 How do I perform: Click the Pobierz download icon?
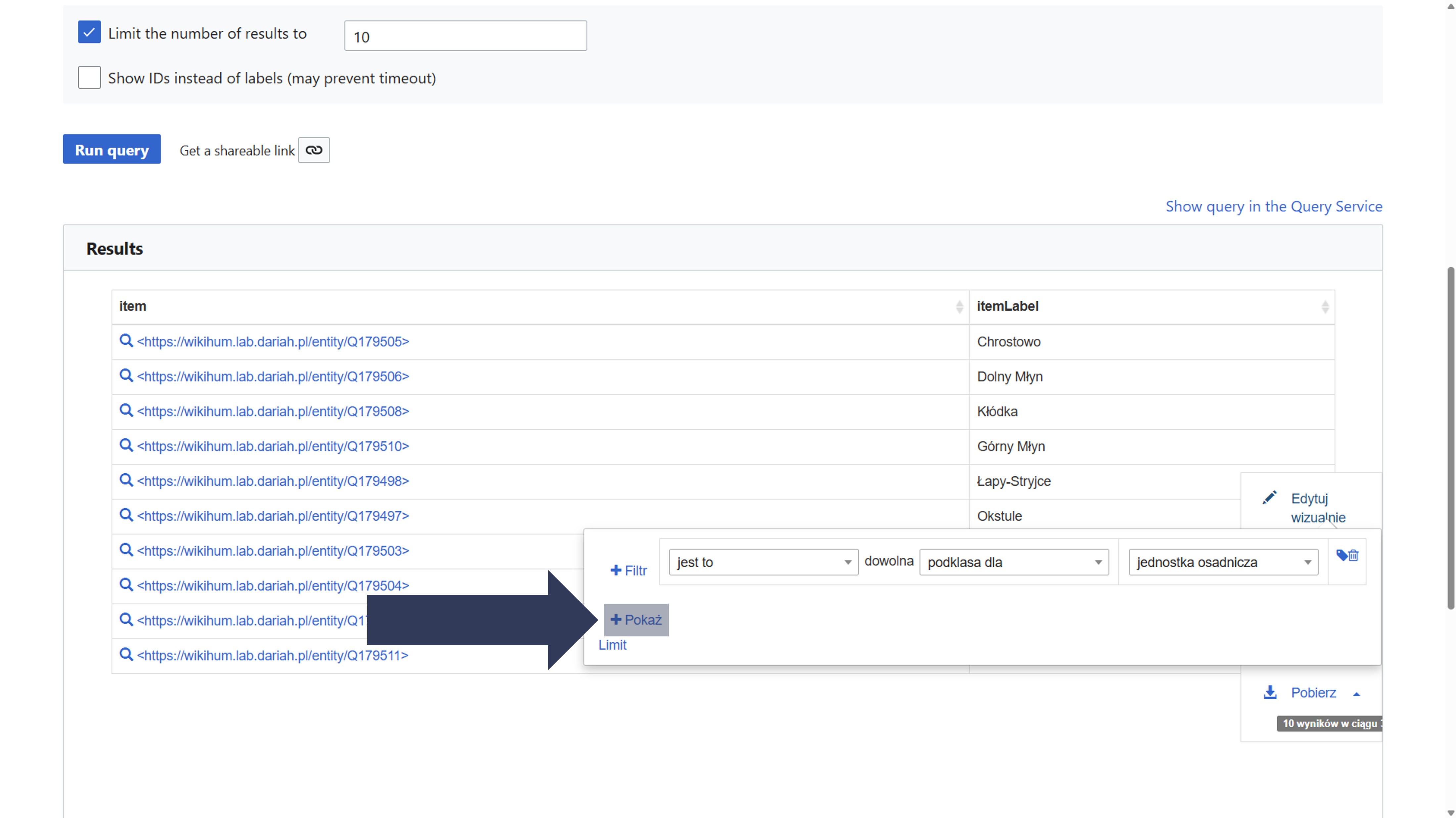tap(1270, 693)
